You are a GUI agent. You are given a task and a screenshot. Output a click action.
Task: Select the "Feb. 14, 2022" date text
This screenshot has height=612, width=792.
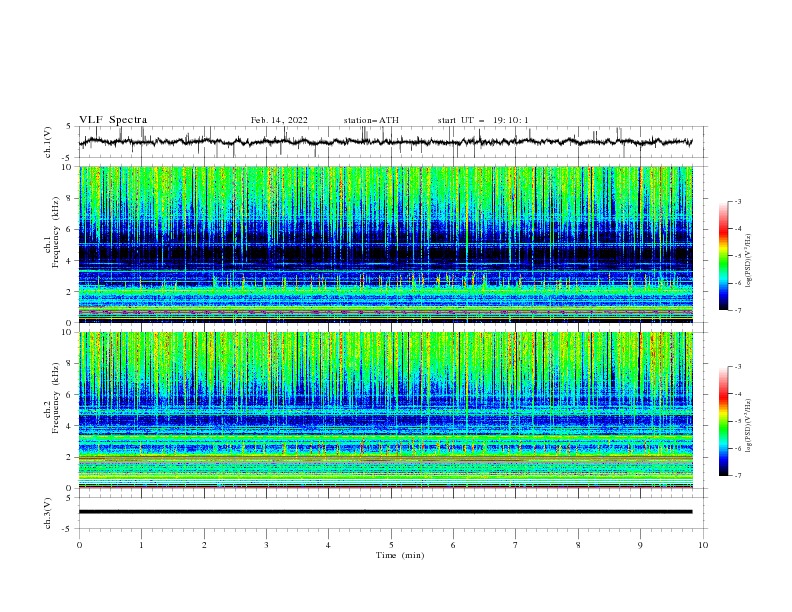[279, 120]
